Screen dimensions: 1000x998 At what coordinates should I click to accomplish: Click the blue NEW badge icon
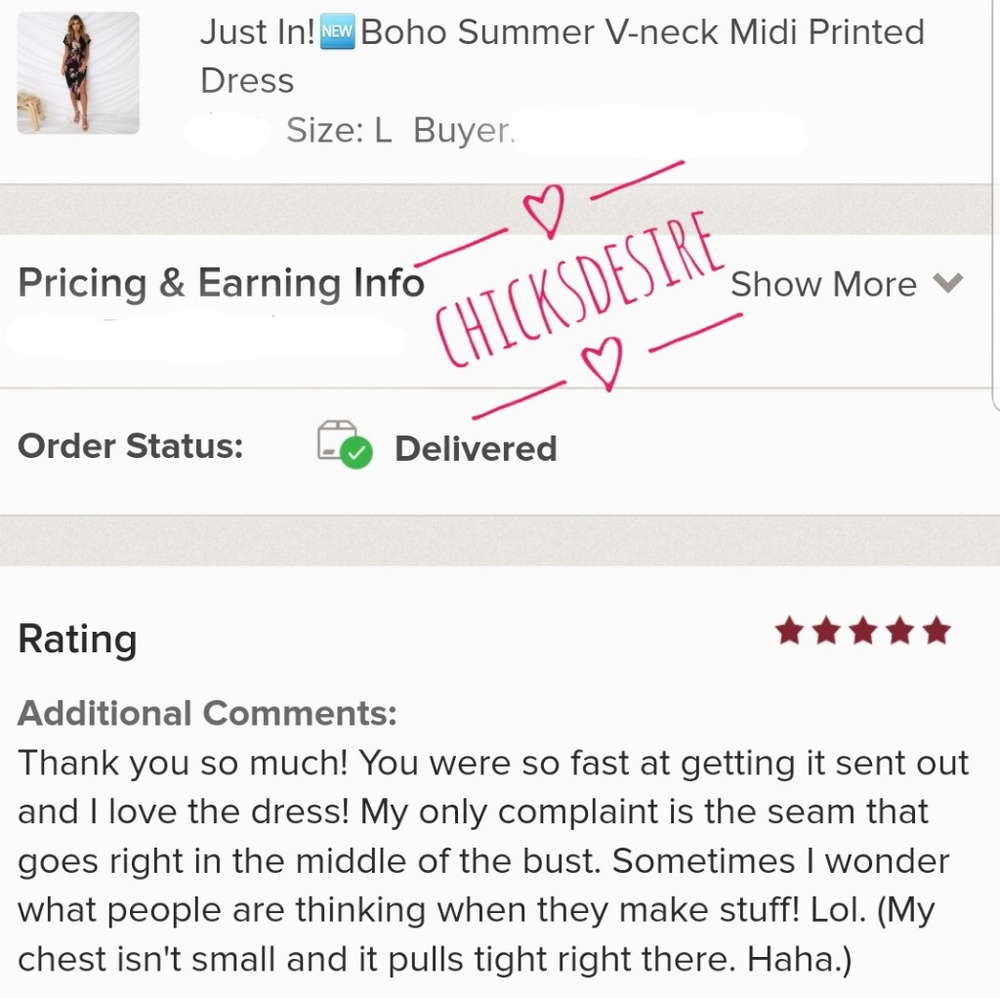coord(337,33)
